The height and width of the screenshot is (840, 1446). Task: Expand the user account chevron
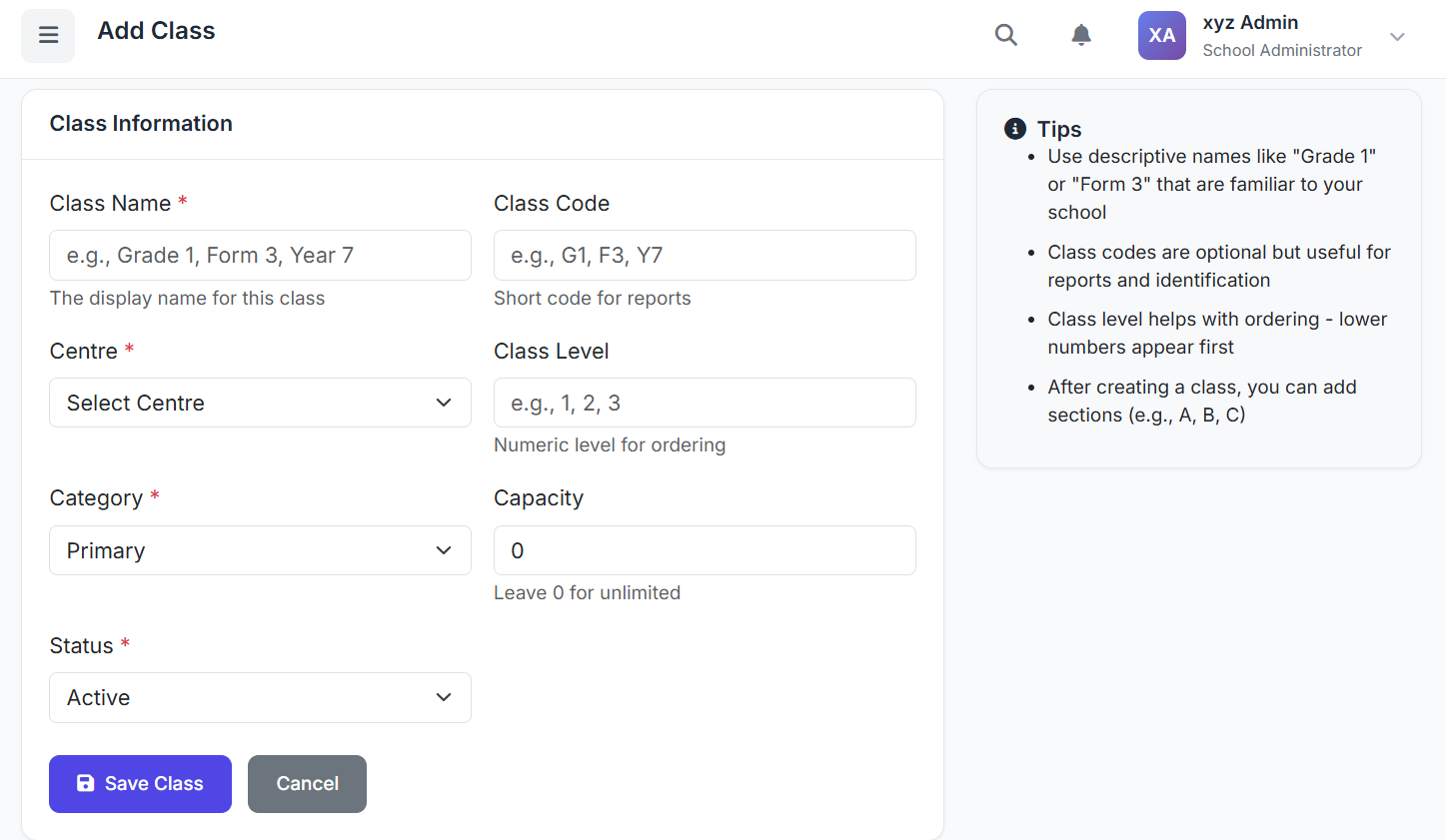(1397, 37)
